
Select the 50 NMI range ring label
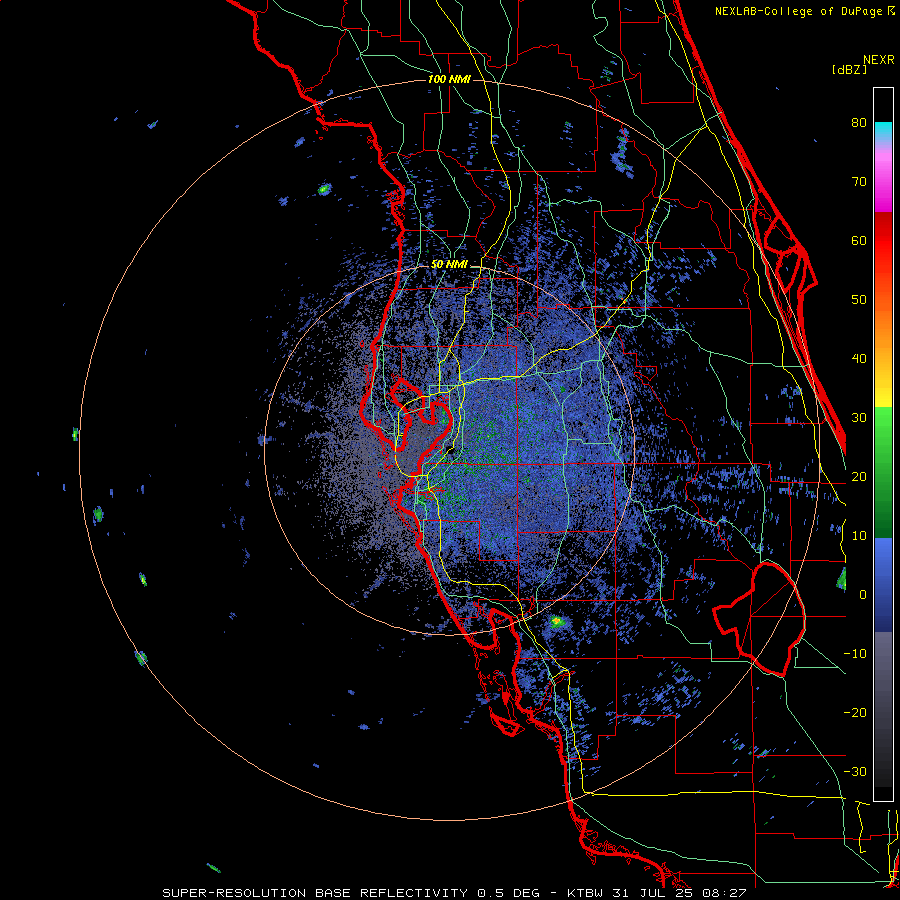point(449,265)
